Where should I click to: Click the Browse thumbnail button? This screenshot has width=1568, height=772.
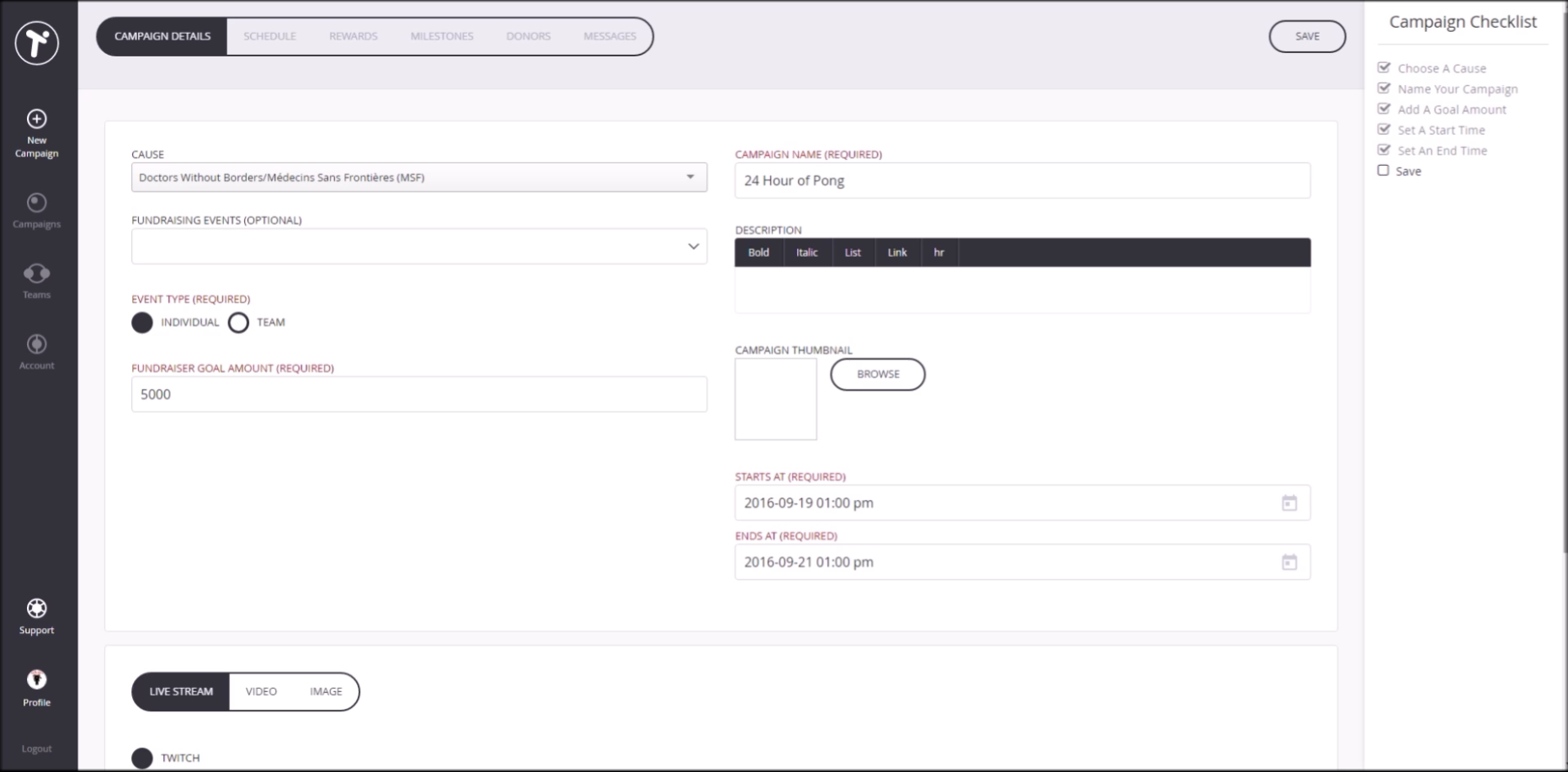[x=878, y=374]
